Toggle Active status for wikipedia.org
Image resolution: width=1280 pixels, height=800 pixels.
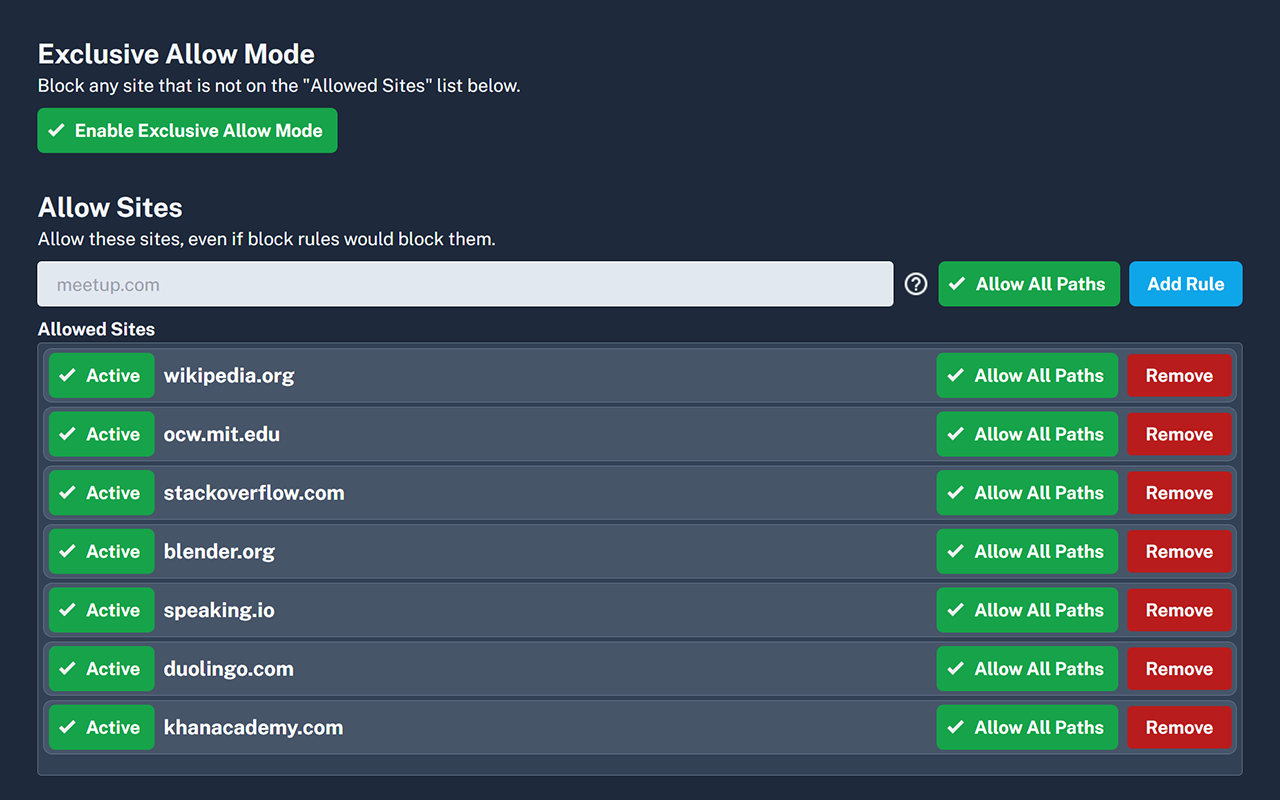[102, 376]
